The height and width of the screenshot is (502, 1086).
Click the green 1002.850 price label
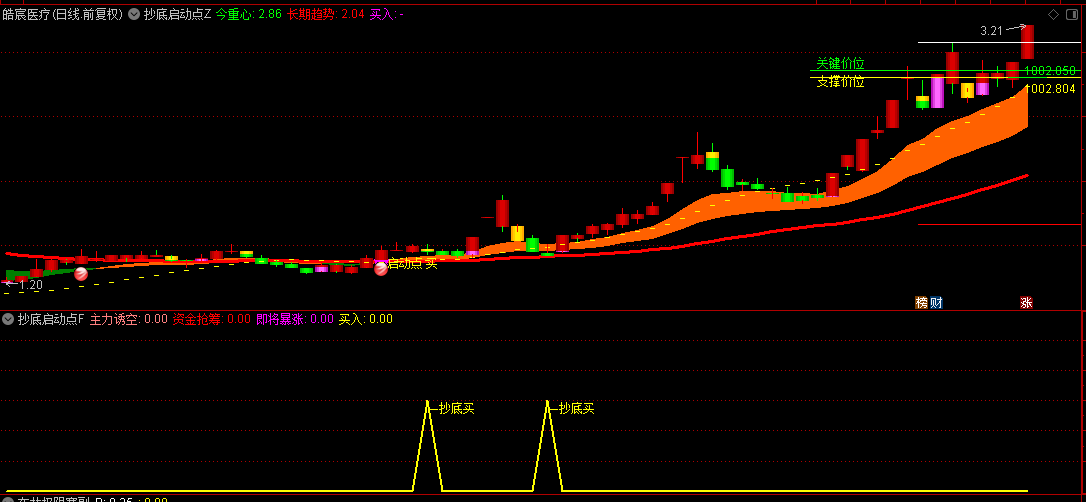[x=1050, y=71]
